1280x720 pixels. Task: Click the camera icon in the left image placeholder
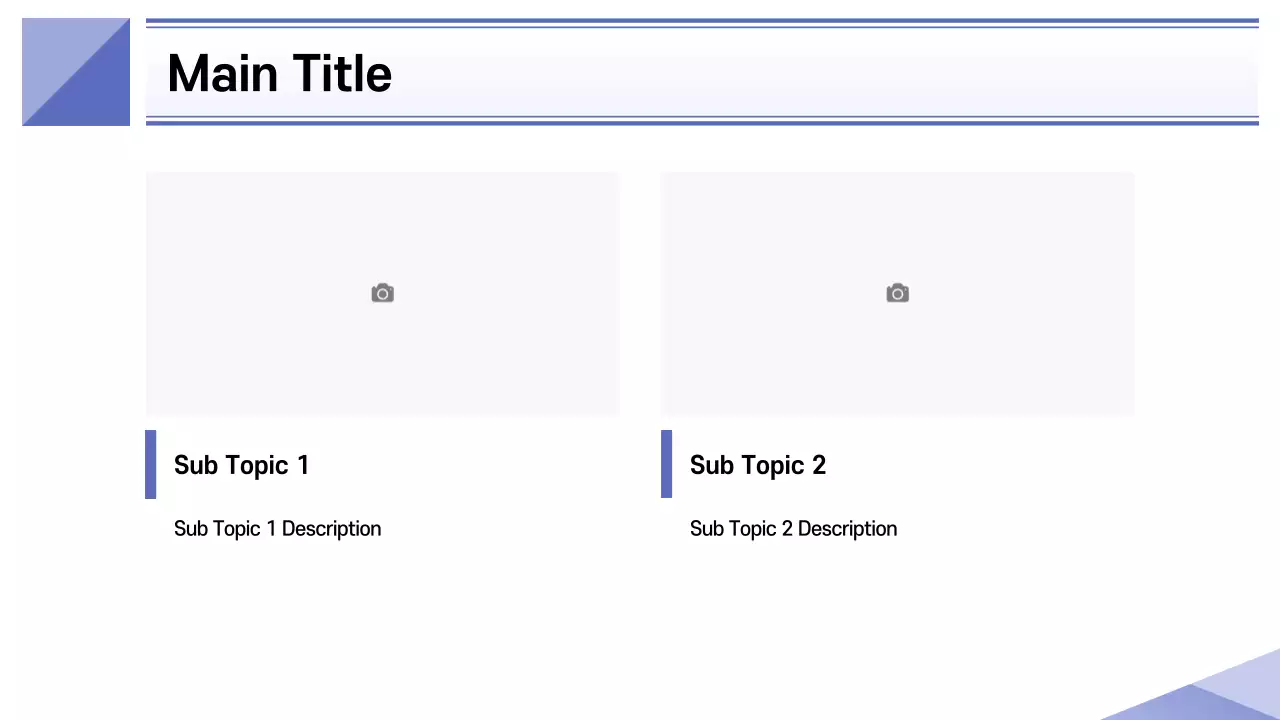(x=382, y=293)
